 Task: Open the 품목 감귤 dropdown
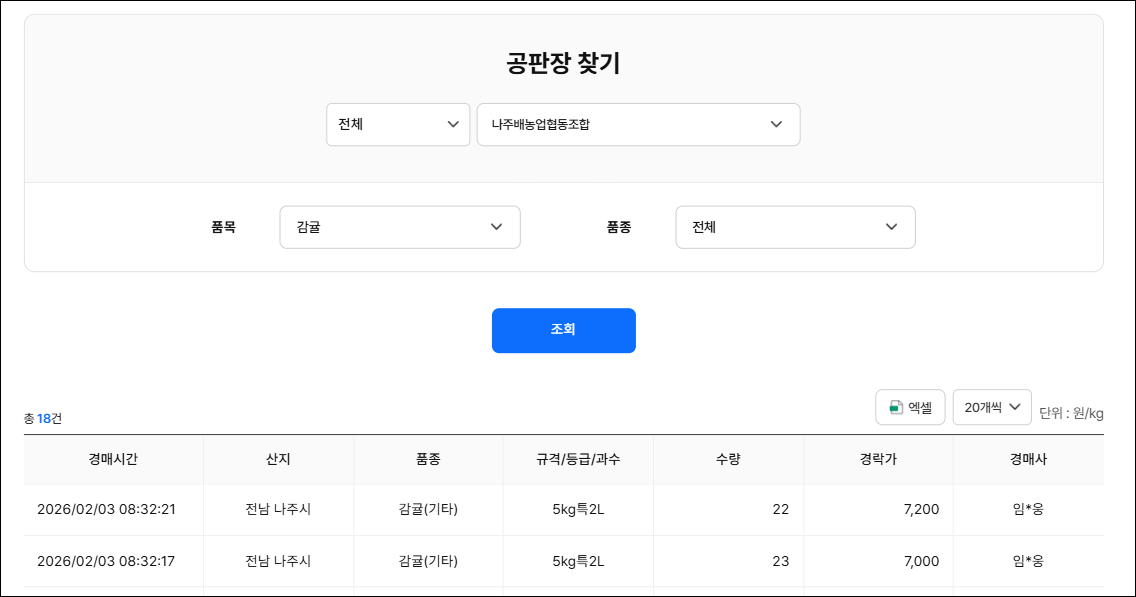pyautogui.click(x=400, y=227)
